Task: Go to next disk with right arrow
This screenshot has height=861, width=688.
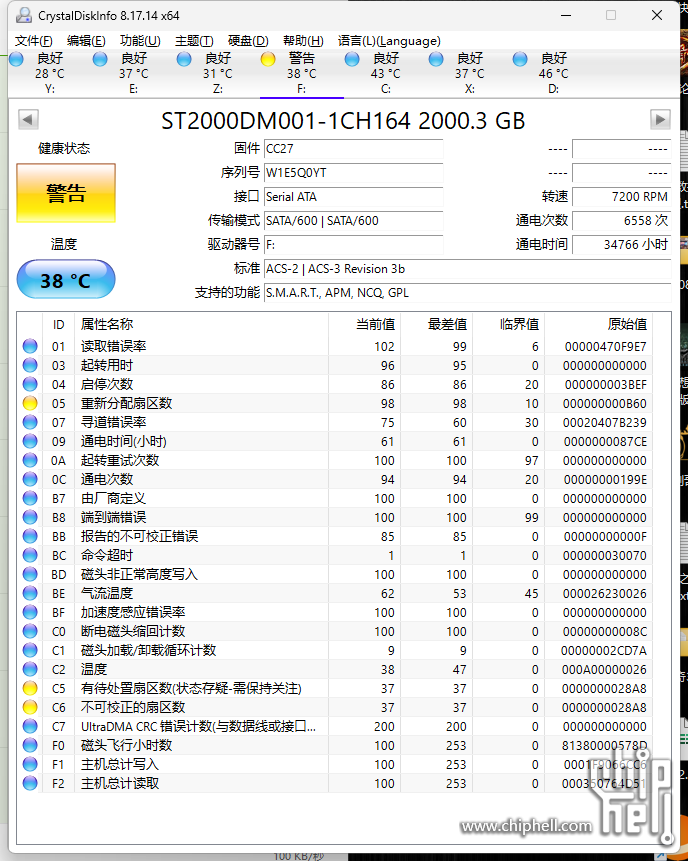Action: click(660, 119)
